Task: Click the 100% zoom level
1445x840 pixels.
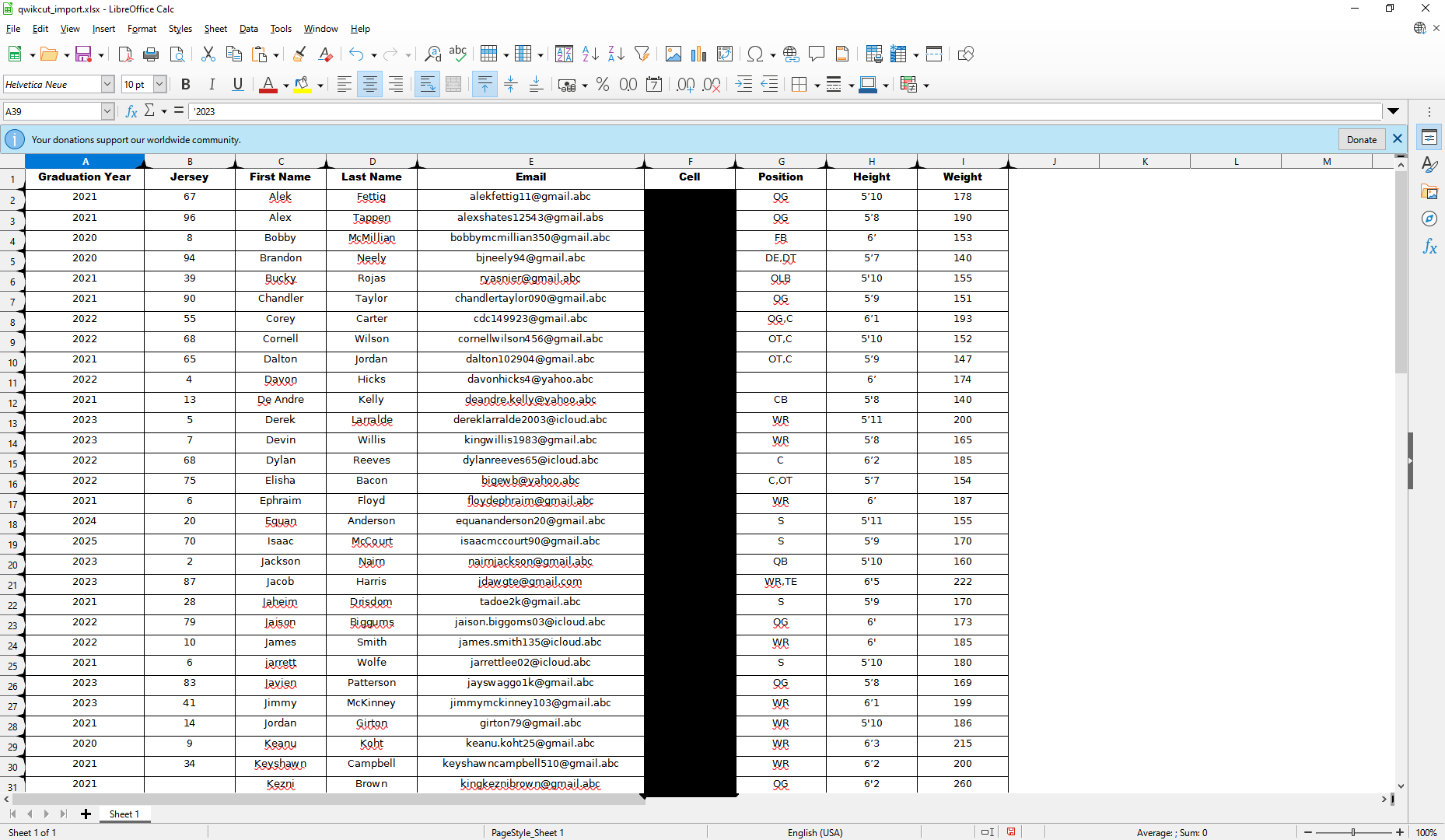Action: (1426, 832)
